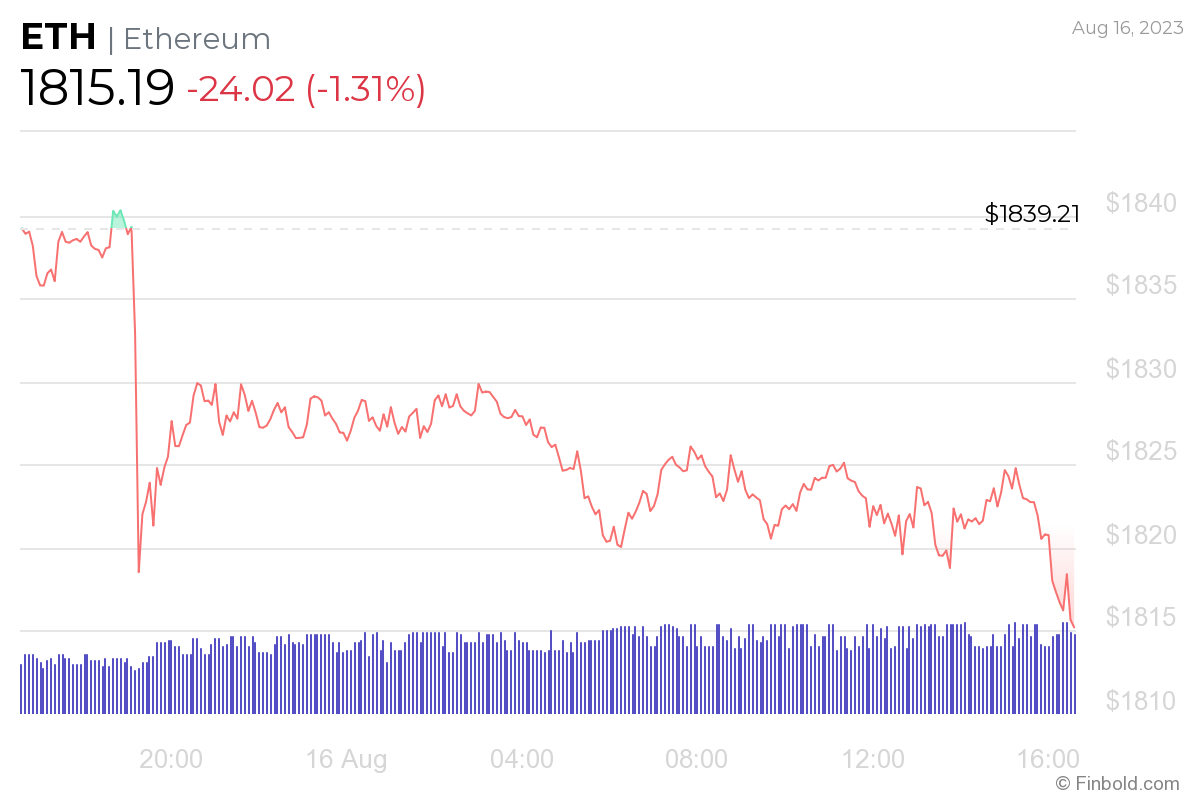Click the $1810 price axis label
Image resolution: width=1200 pixels, height=800 pixels.
pos(1140,700)
